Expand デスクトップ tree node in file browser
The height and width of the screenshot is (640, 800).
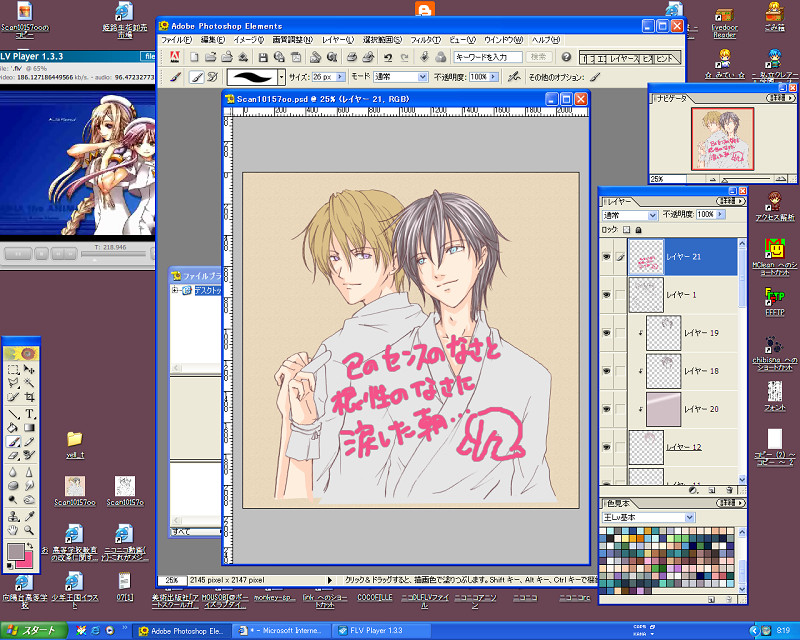click(175, 290)
